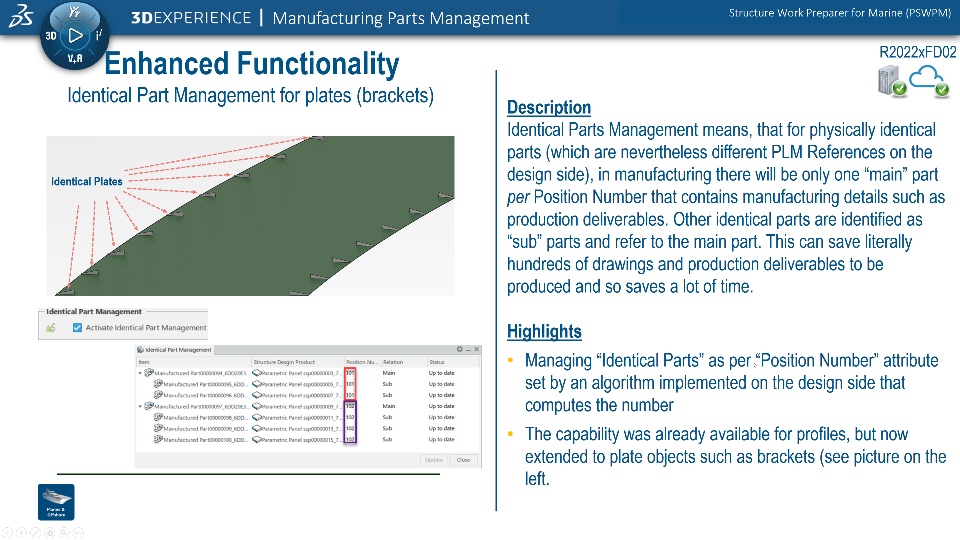Select Manufactured Part00000099 row
The width and height of the screenshot is (960, 540).
pyautogui.click(x=308, y=428)
